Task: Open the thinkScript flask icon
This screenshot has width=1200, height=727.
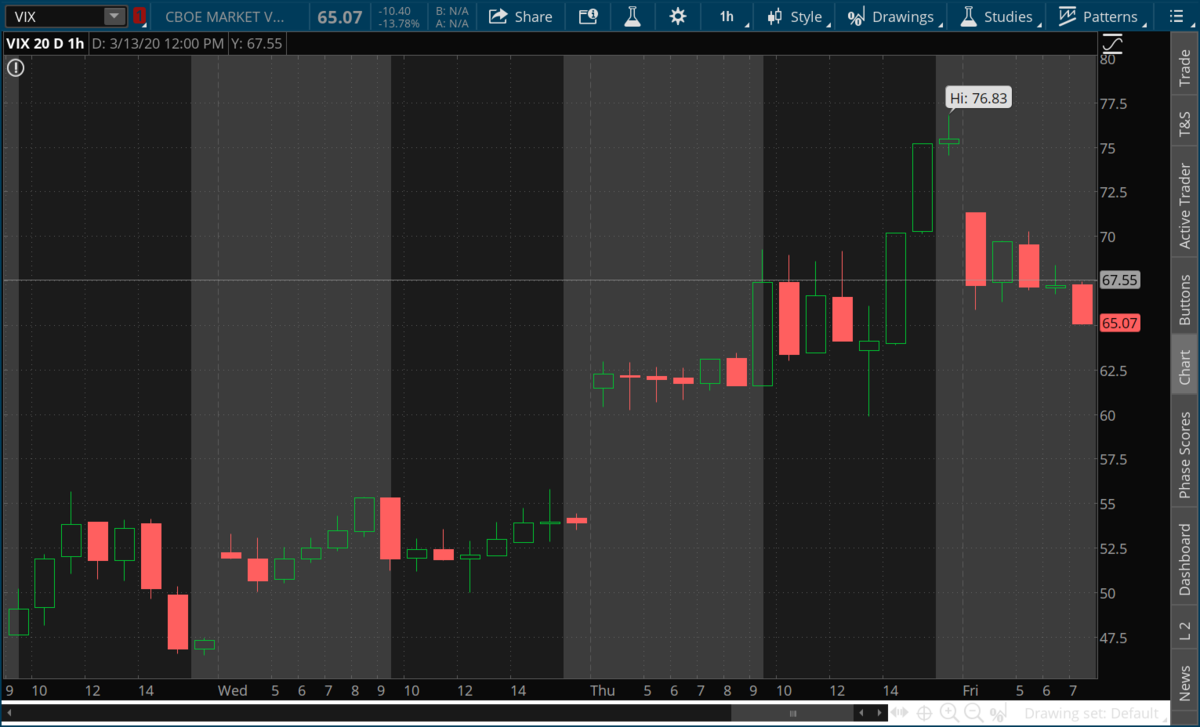Action: click(632, 16)
